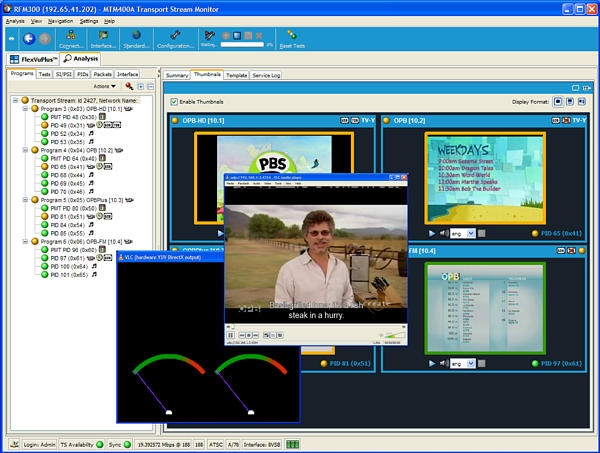Screen dimensions: 600x453
Task: Select PID 68 (0x44) audio row
Action: 67,175
